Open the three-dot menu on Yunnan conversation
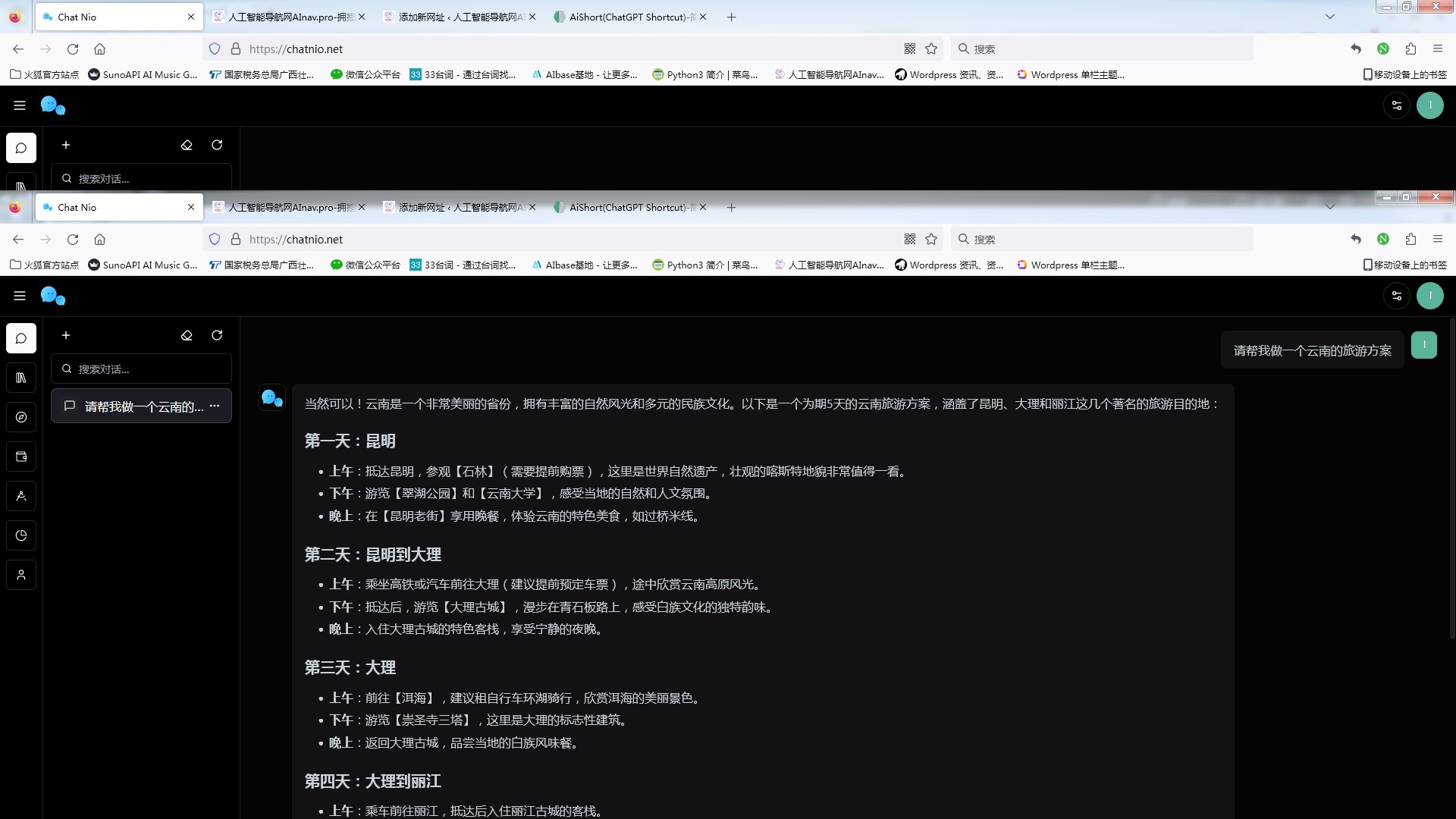 tap(215, 406)
